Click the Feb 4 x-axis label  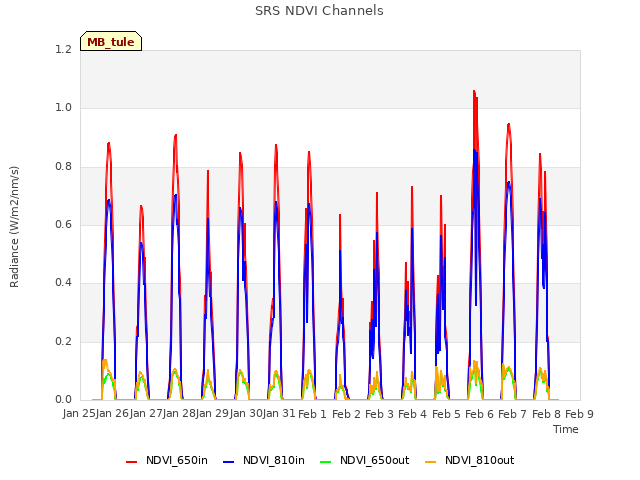tap(412, 414)
